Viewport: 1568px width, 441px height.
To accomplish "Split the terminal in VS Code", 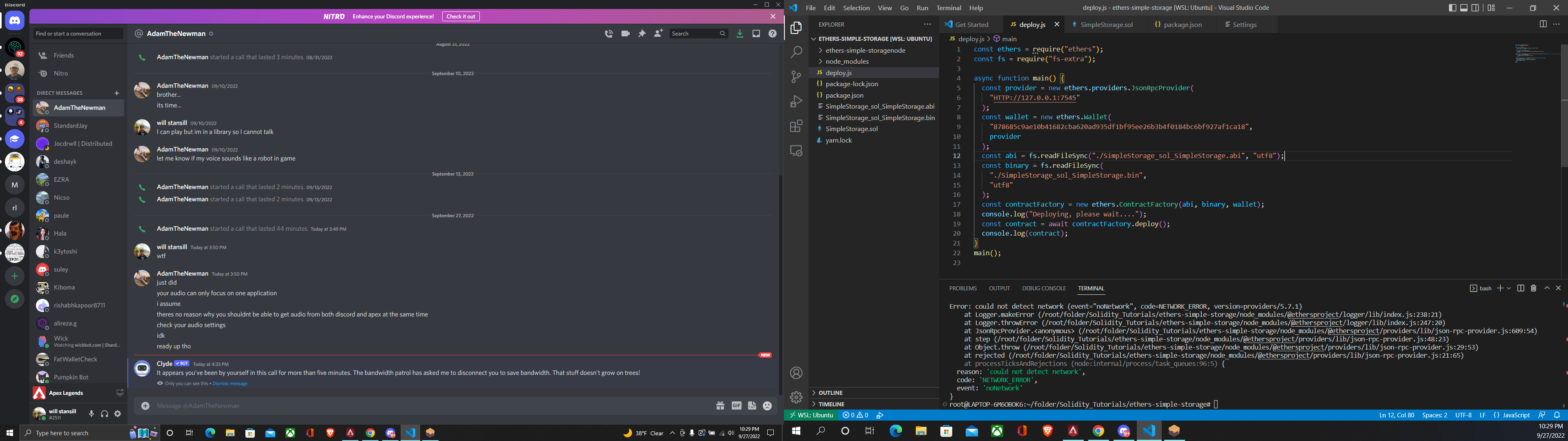I will click(x=1521, y=288).
